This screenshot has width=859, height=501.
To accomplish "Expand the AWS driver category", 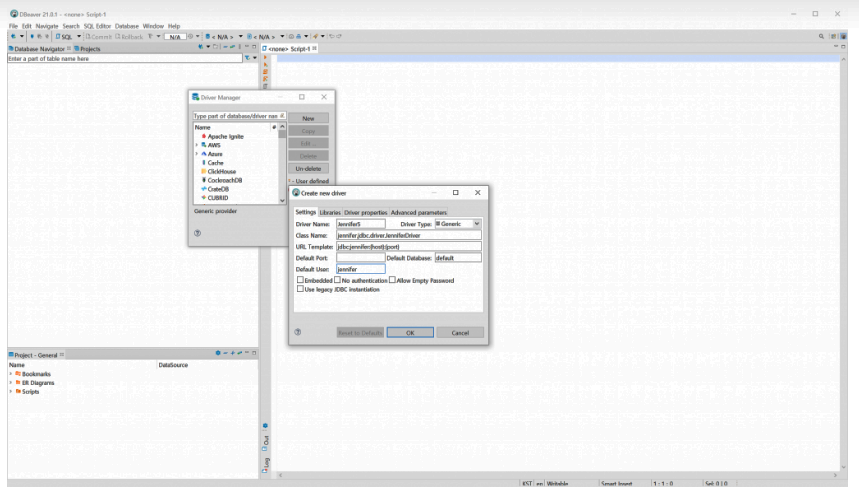I will pos(196,145).
